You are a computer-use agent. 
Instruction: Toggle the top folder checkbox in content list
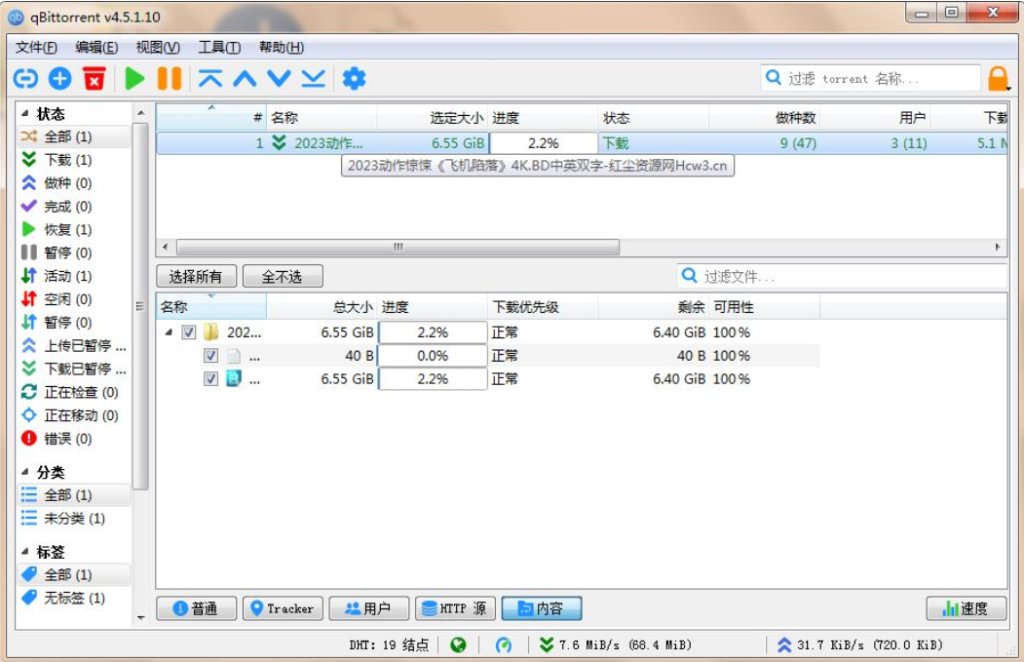(189, 333)
